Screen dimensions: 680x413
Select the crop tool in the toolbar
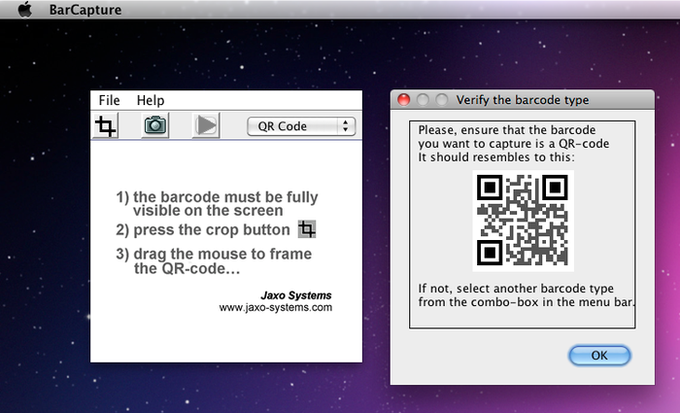click(x=105, y=126)
